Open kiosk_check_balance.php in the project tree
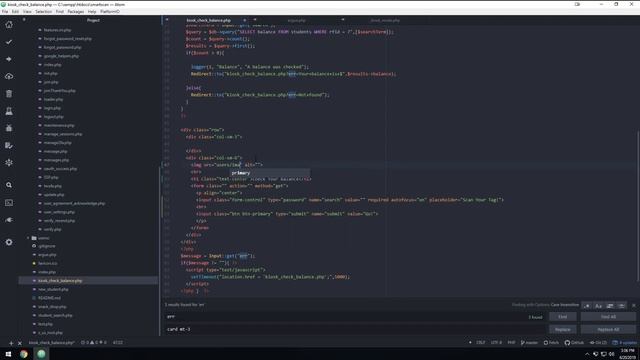The width and height of the screenshot is (640, 360). pyautogui.click(x=60, y=281)
